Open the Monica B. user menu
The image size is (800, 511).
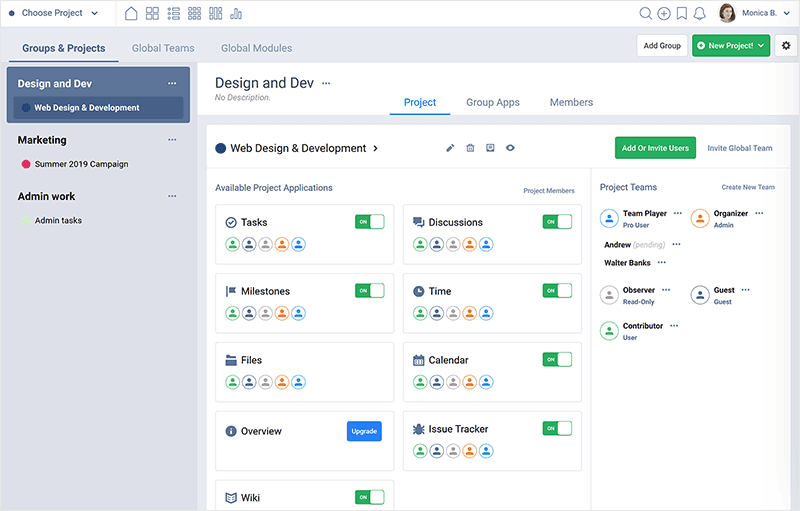(x=755, y=13)
